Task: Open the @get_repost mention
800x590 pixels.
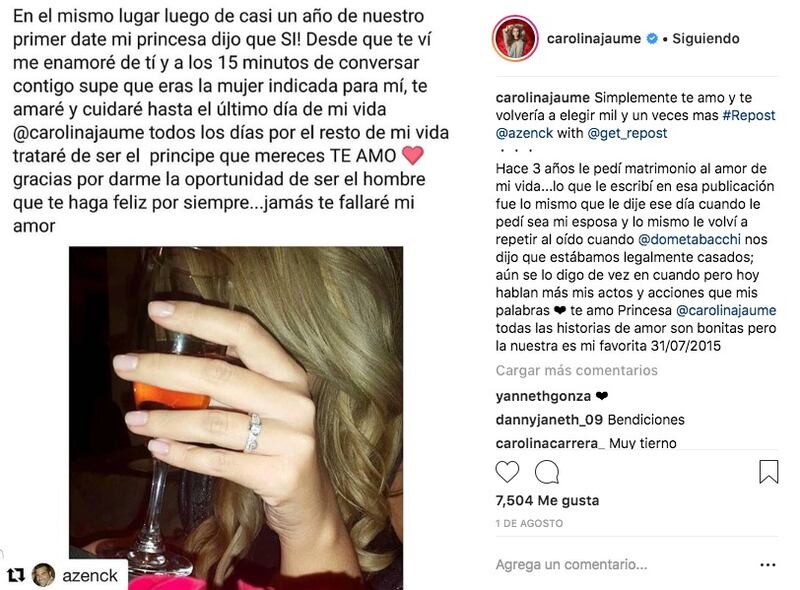Action: (627, 133)
